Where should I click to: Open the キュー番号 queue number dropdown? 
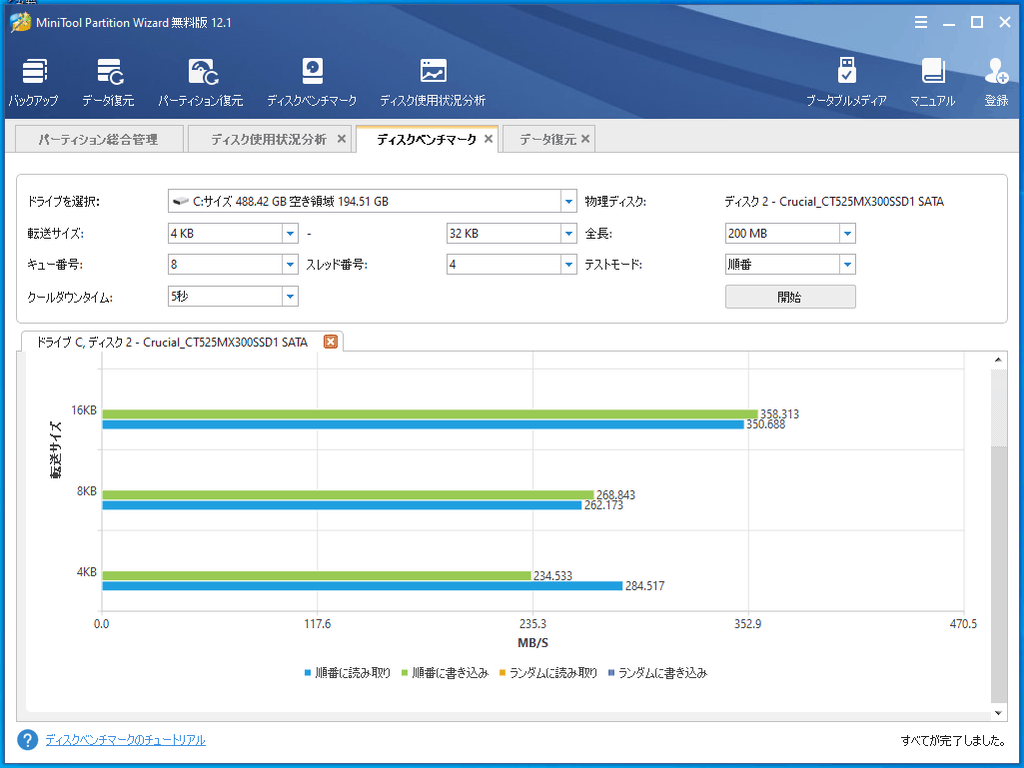point(290,265)
